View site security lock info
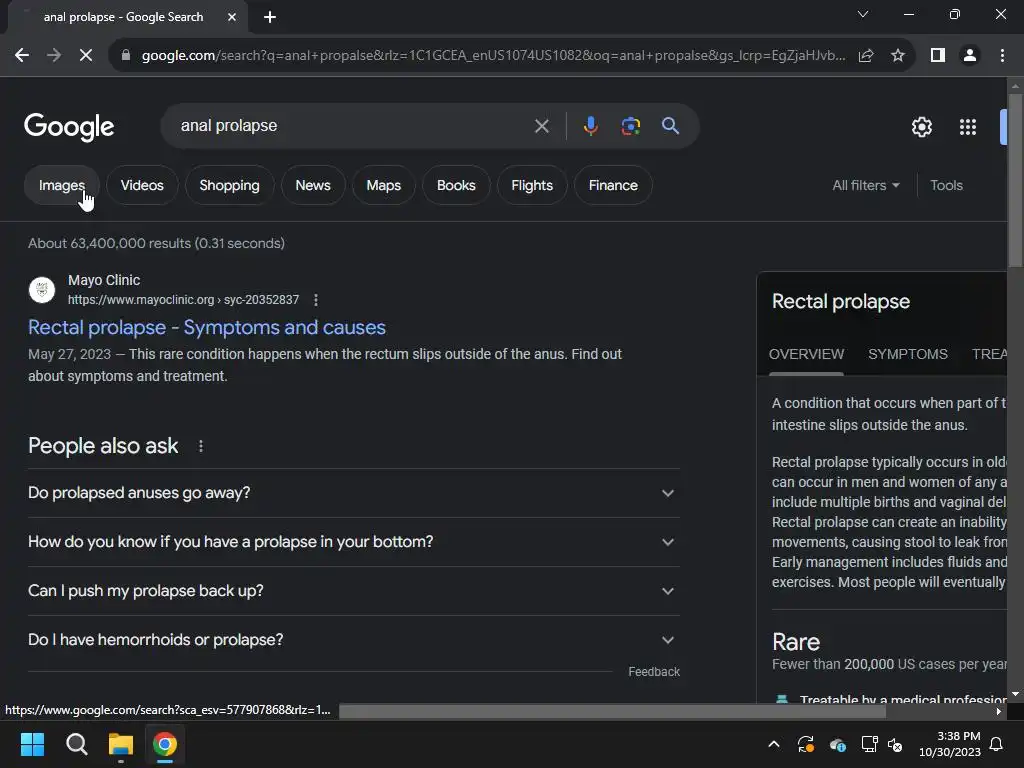Image resolution: width=1024 pixels, height=768 pixels. point(126,56)
